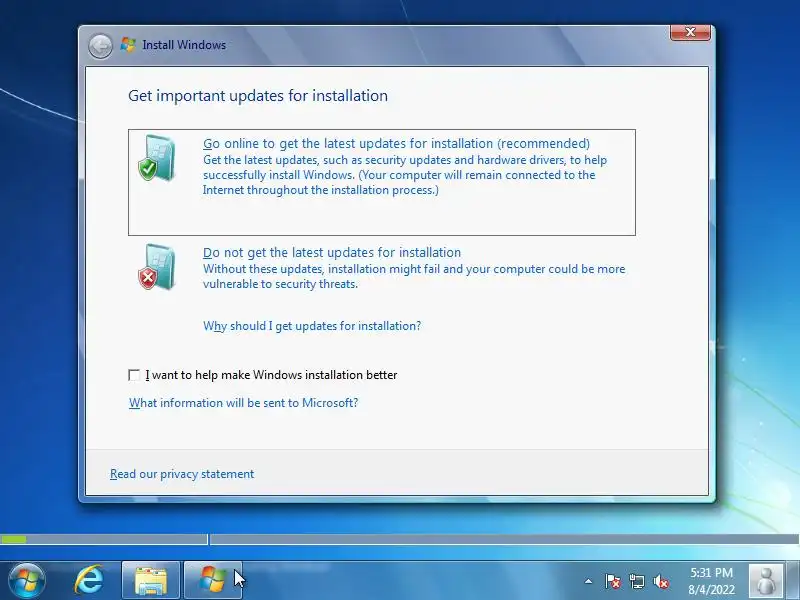This screenshot has height=600, width=800.
Task: Click the muted volume speaker tray icon
Action: pos(661,581)
